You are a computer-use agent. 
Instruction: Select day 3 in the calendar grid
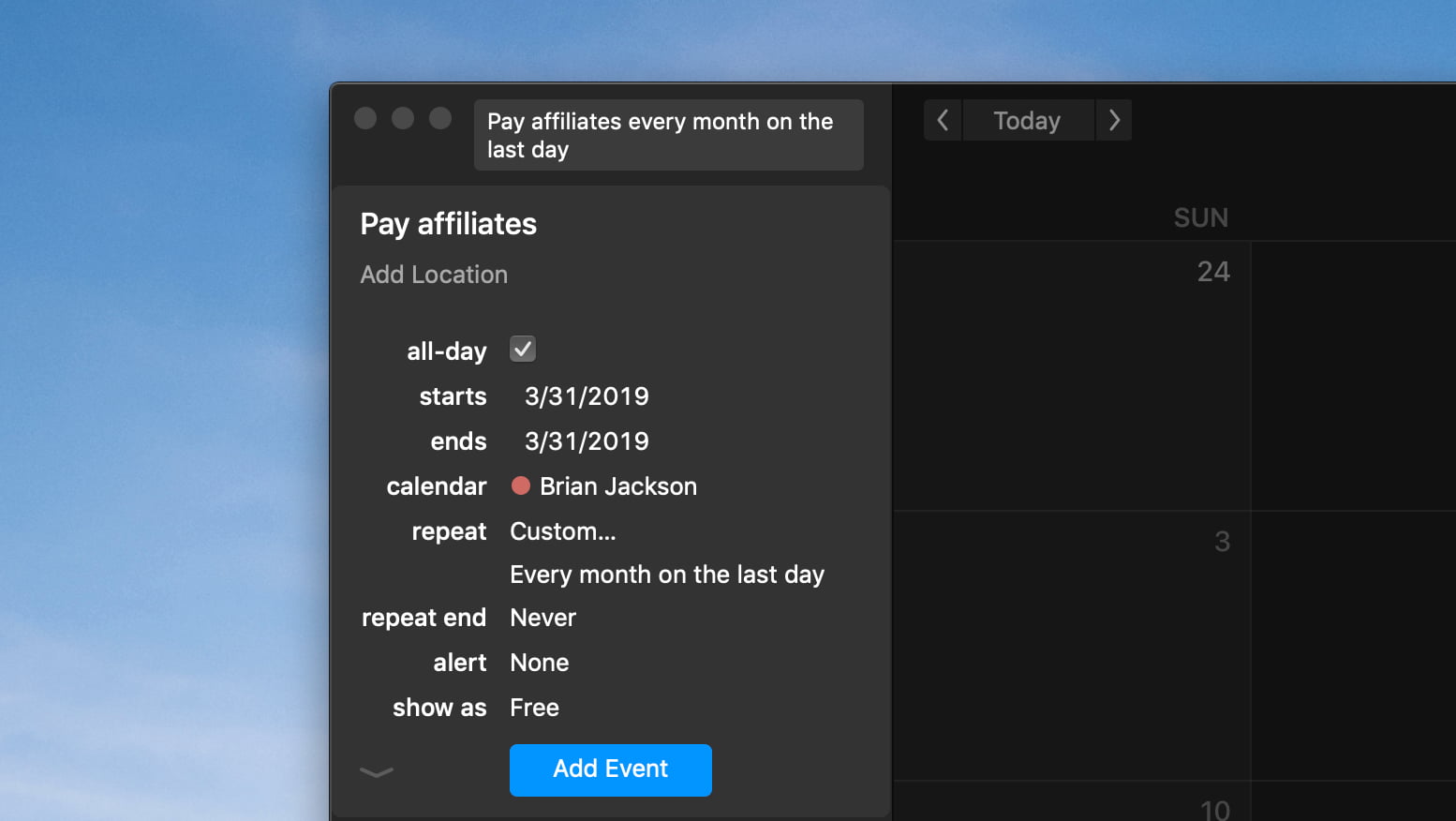coord(1222,541)
